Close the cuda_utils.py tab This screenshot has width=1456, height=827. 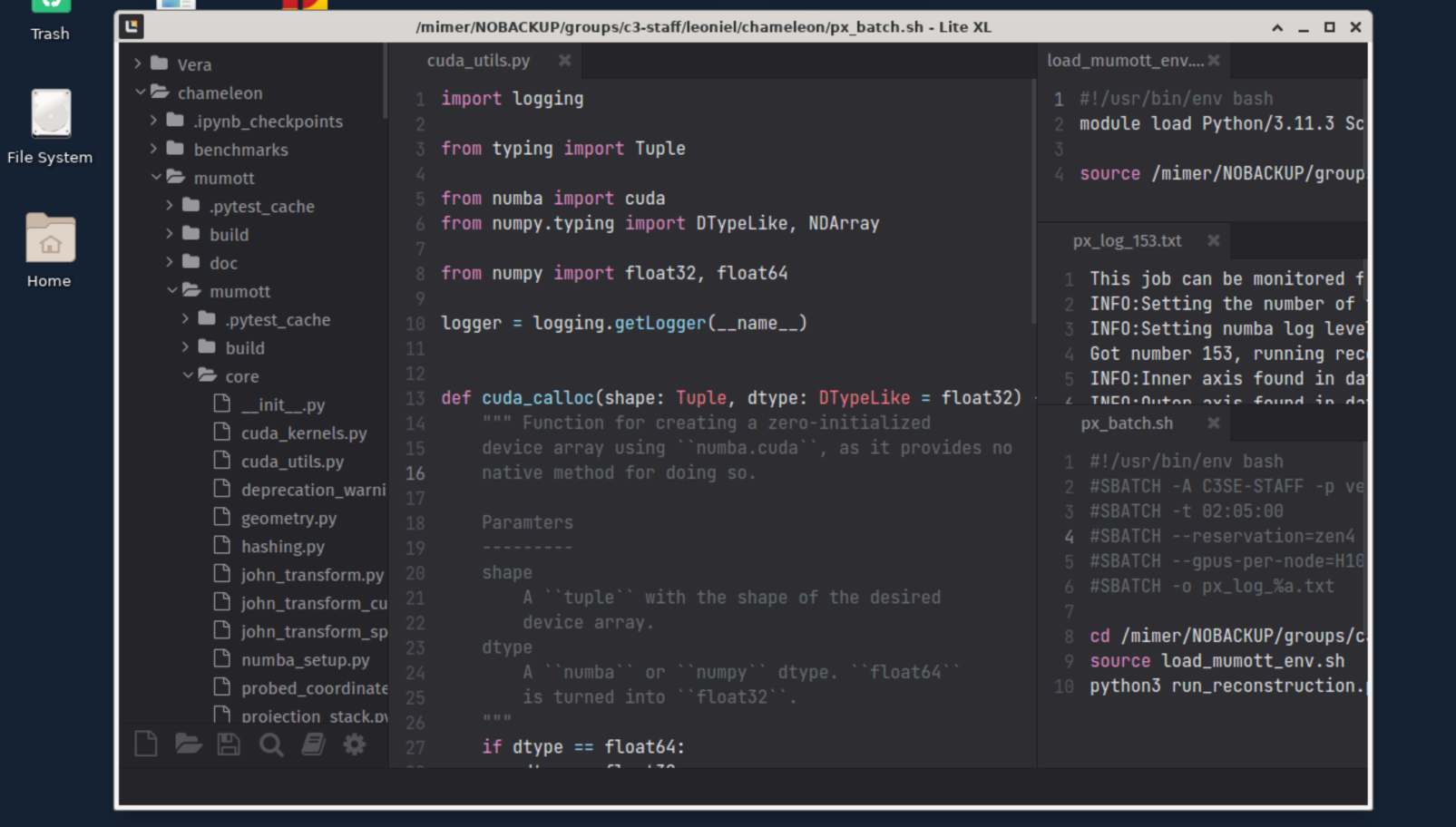click(565, 60)
